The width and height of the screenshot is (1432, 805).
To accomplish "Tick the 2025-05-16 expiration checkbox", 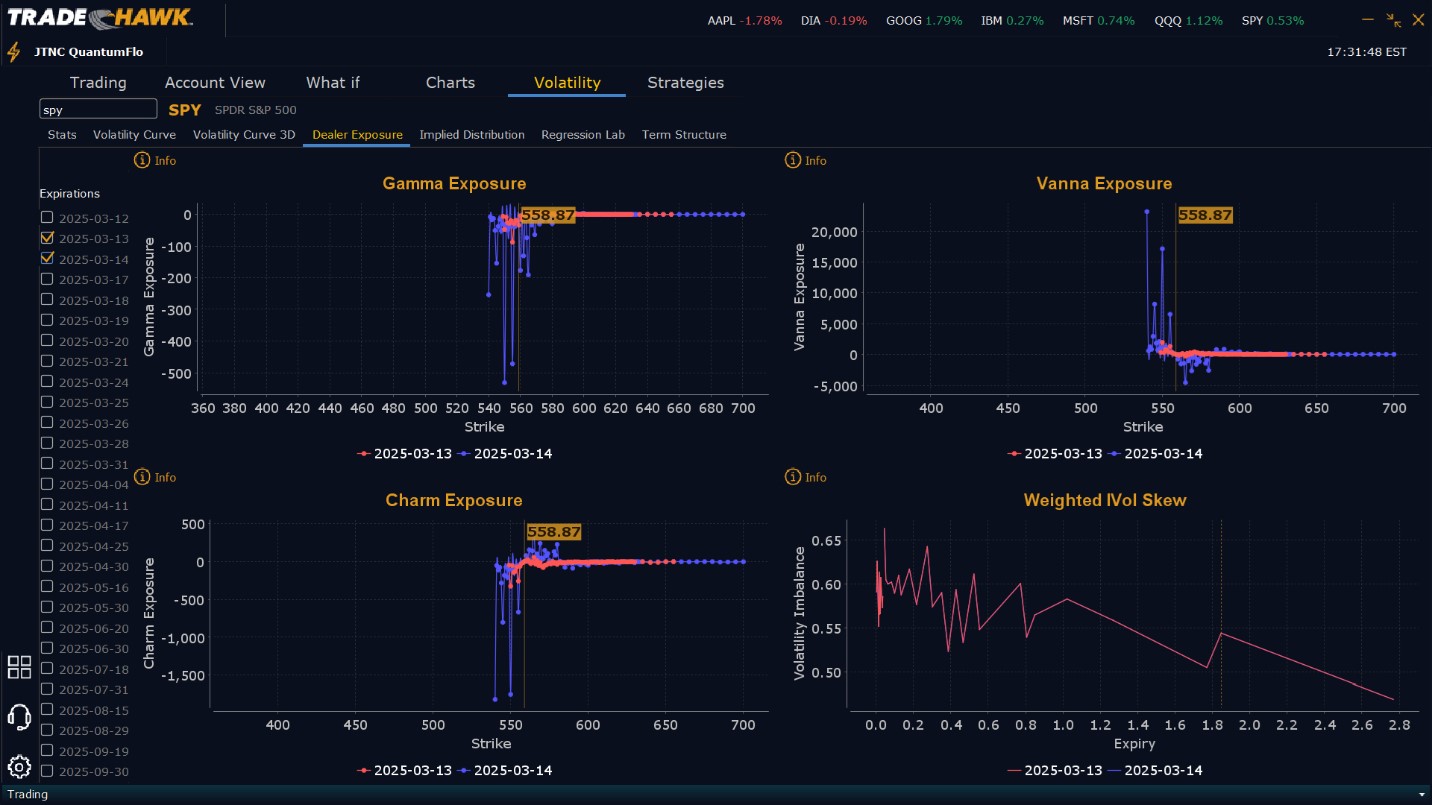I will (47, 586).
